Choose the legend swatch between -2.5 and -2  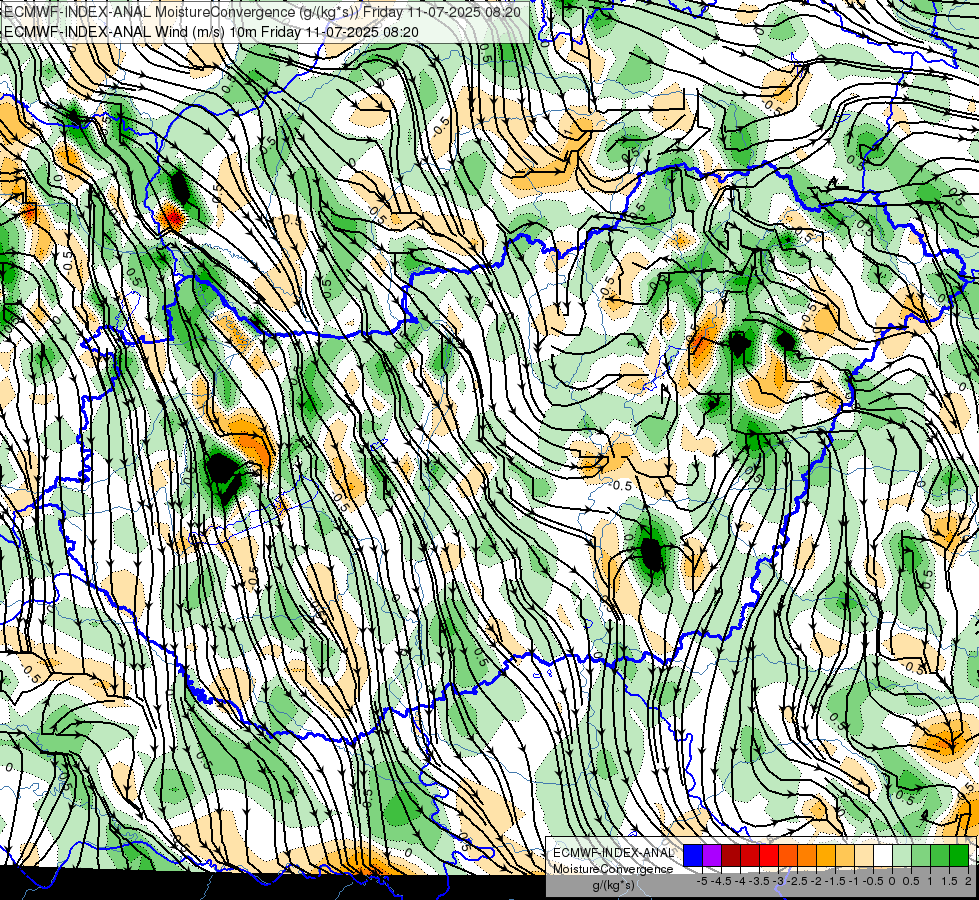click(807, 855)
